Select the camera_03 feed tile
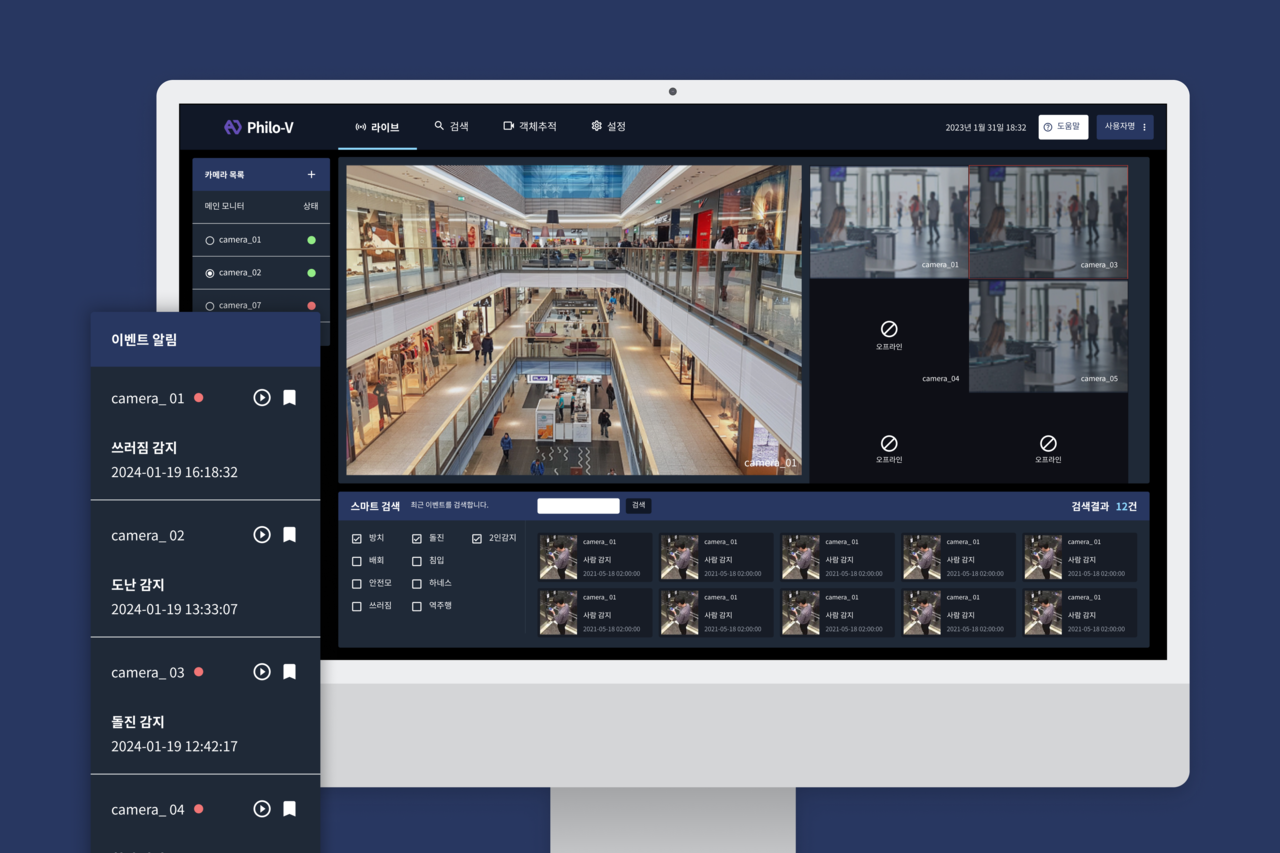Viewport: 1280px width, 853px height. click(x=1048, y=221)
